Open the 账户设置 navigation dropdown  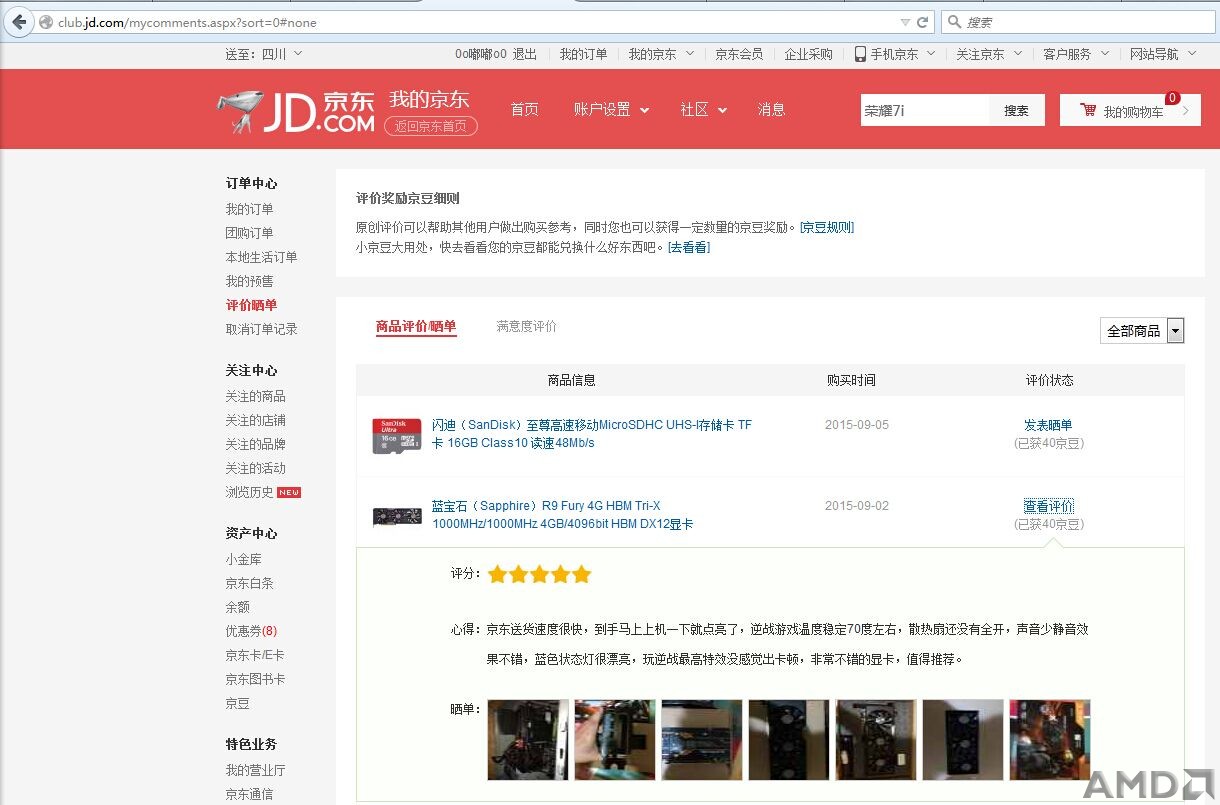pos(611,110)
